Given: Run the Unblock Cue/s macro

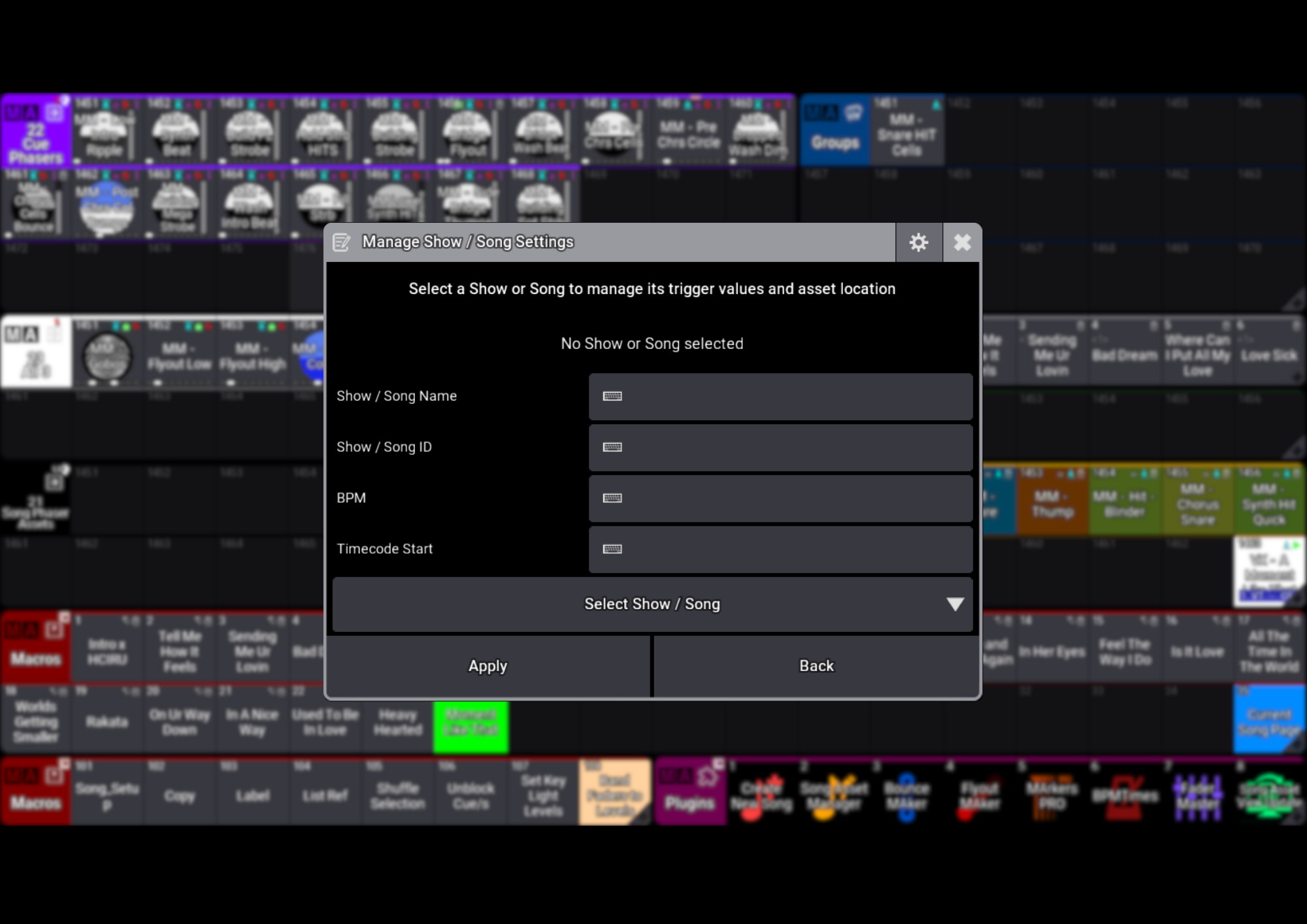Looking at the screenshot, I should (471, 793).
